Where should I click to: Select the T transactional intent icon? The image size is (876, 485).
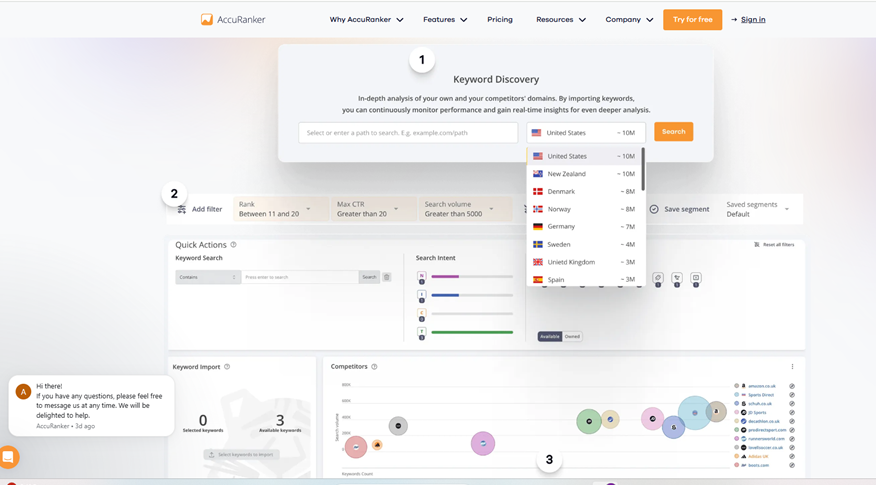pos(422,331)
